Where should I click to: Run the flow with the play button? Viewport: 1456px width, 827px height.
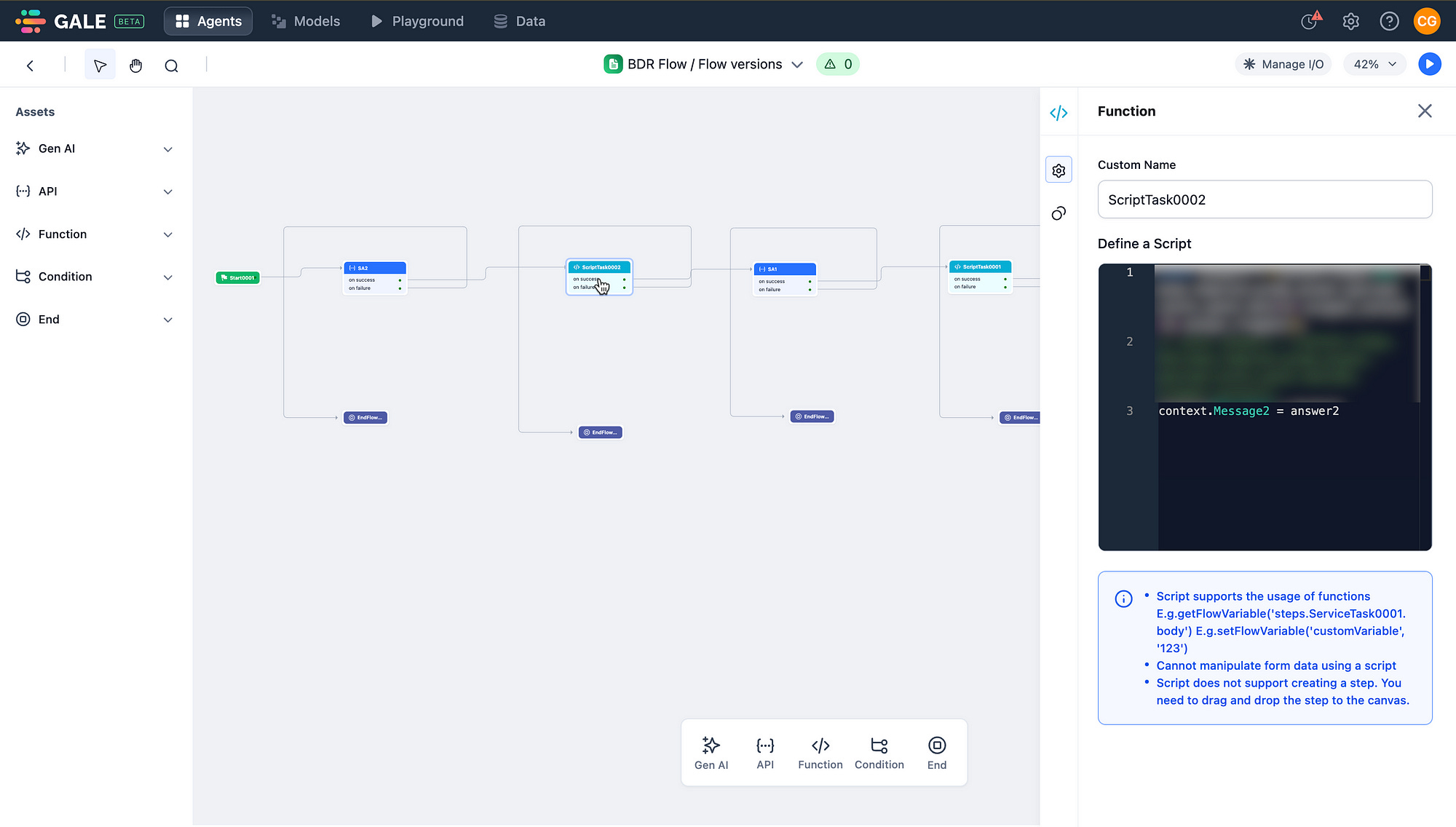click(x=1430, y=64)
